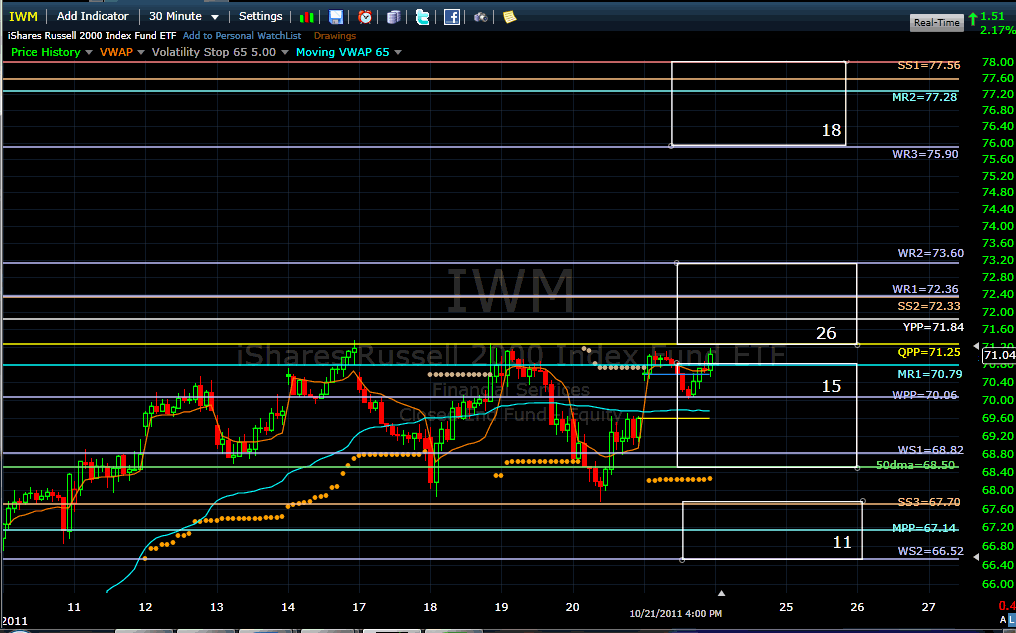Open the Drawings link
The width and height of the screenshot is (1016, 633).
[x=335, y=36]
